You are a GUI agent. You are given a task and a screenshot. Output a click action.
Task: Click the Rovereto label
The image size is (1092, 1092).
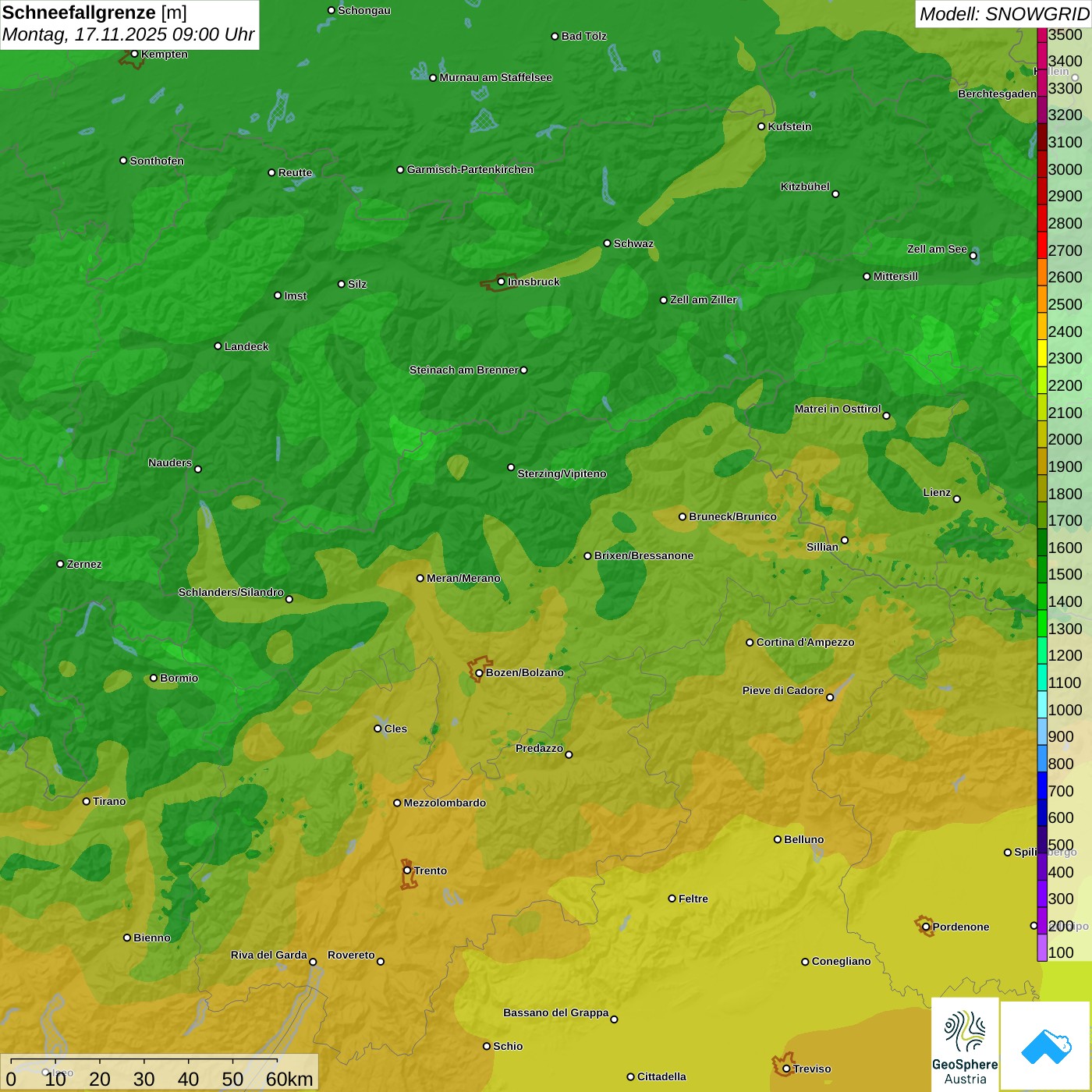click(351, 955)
